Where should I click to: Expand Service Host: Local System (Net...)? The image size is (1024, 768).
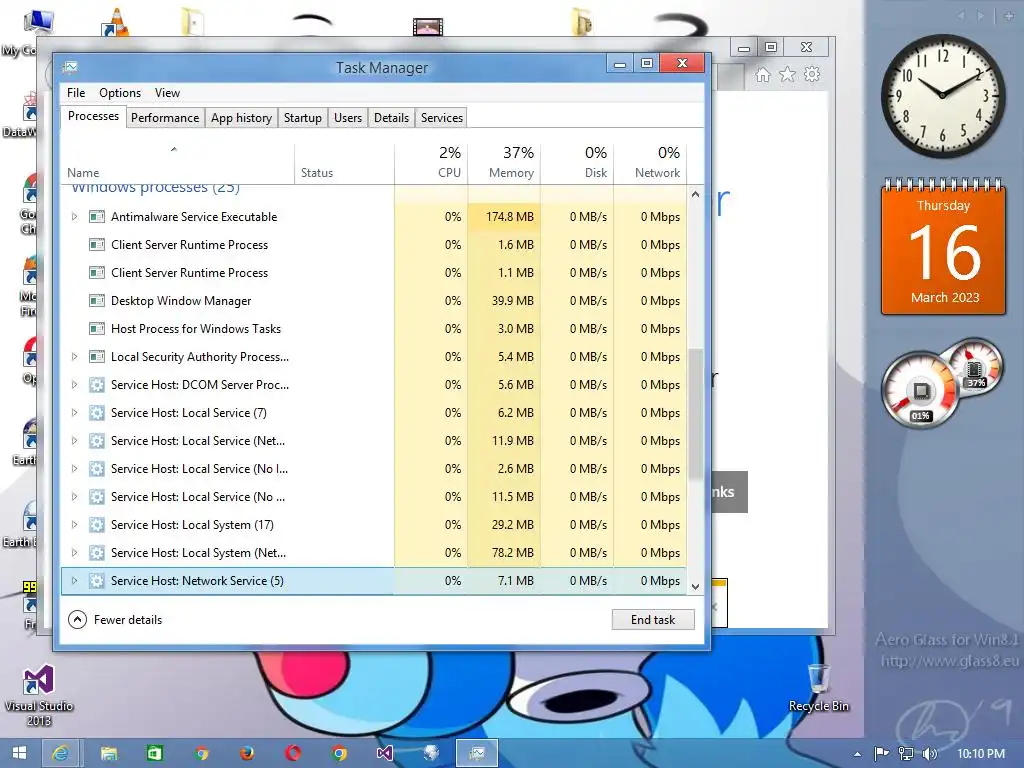pos(74,553)
